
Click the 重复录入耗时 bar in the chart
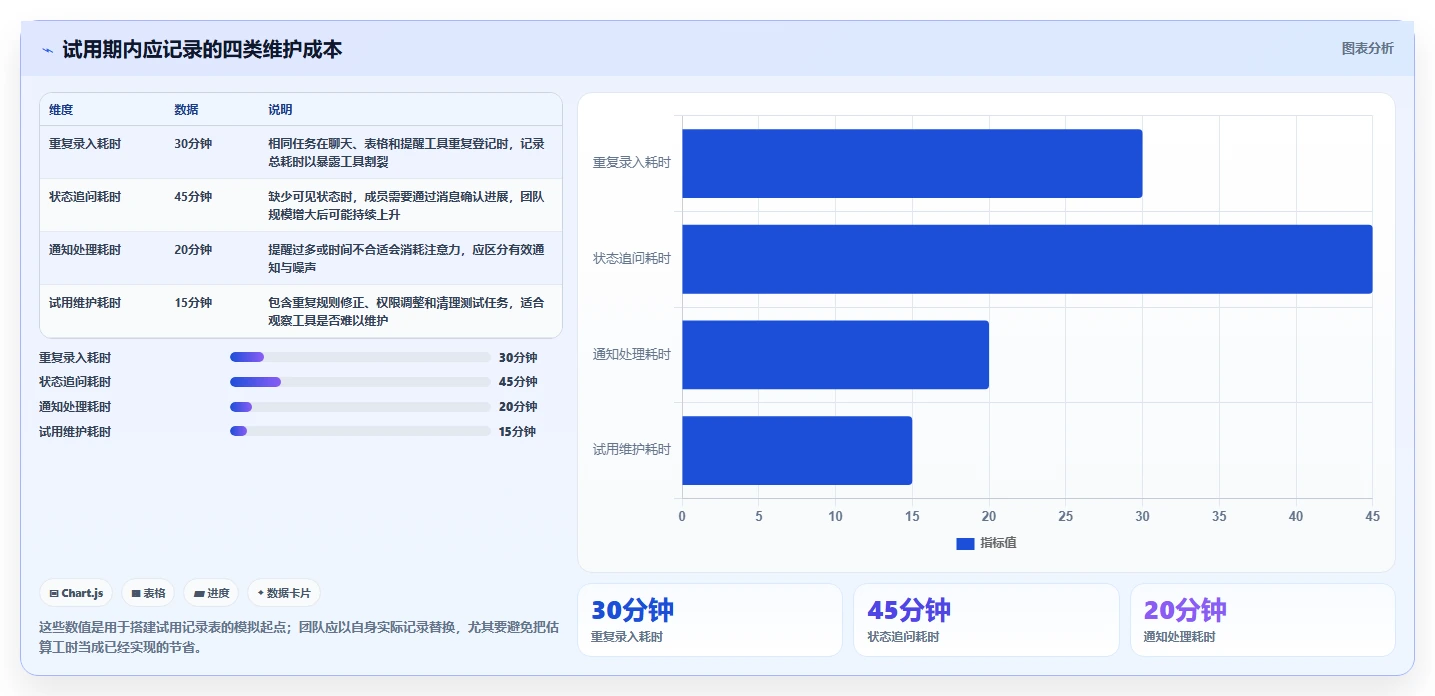[912, 163]
